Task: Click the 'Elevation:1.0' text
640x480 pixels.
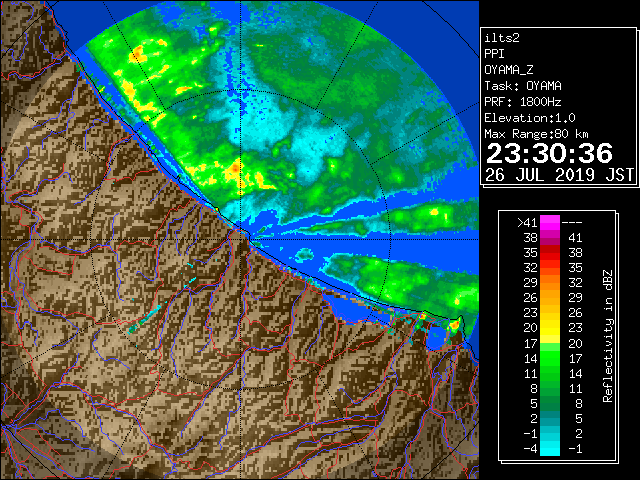Action: click(x=530, y=118)
